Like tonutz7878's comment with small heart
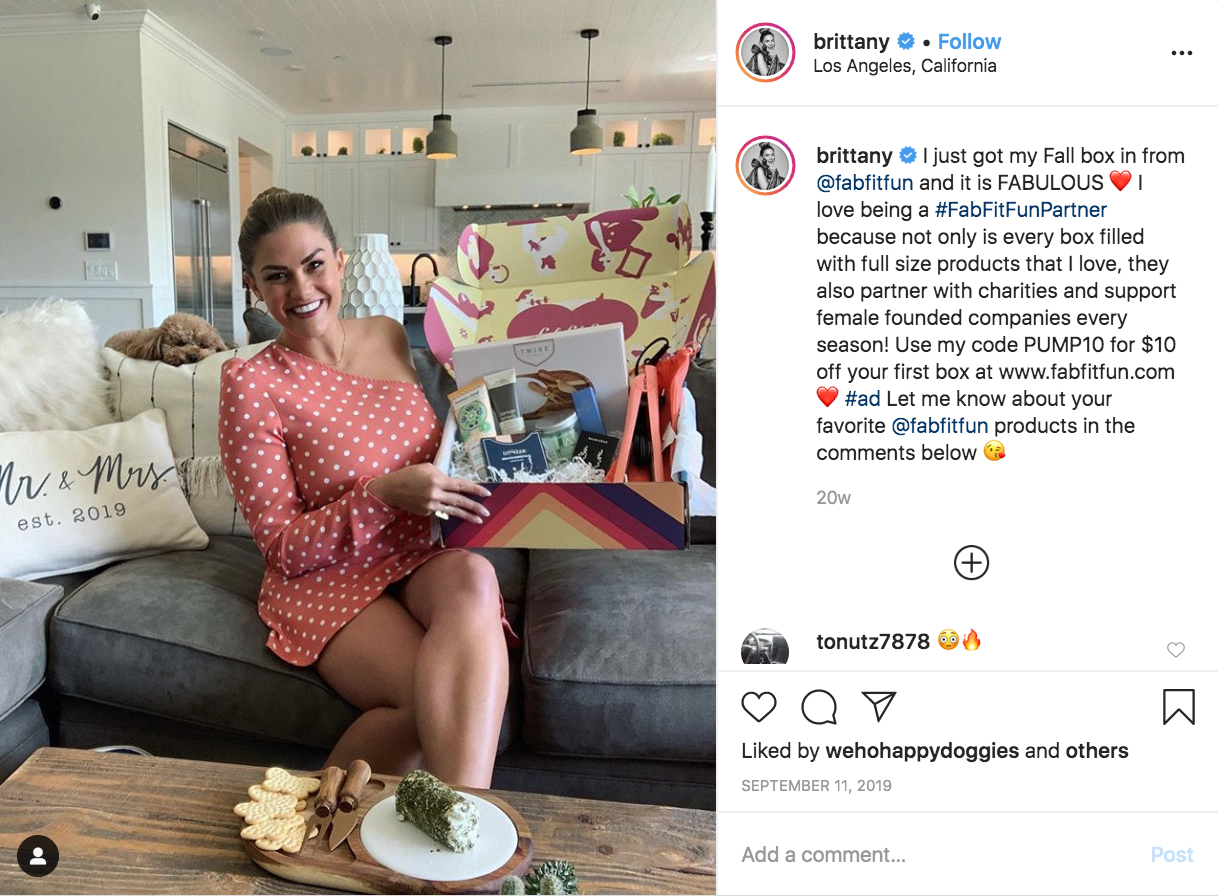The height and width of the screenshot is (896, 1218). [1176, 650]
